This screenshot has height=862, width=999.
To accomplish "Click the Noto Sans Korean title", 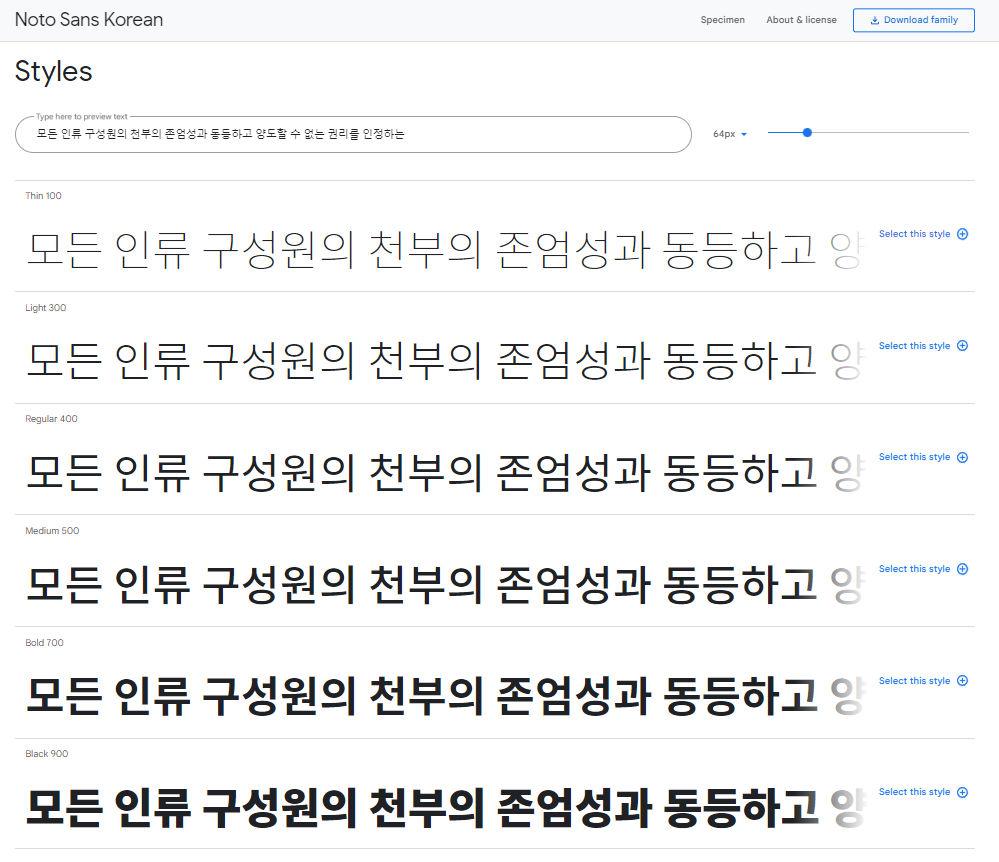I will 89,20.
